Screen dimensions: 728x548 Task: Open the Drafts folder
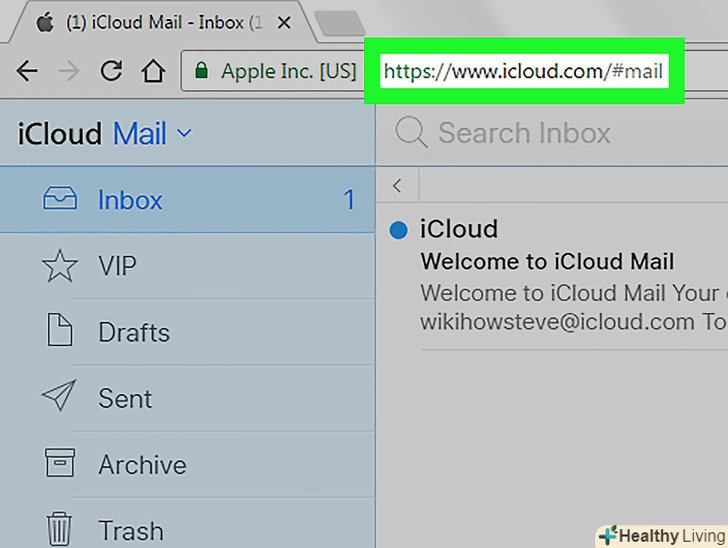[x=188, y=332]
